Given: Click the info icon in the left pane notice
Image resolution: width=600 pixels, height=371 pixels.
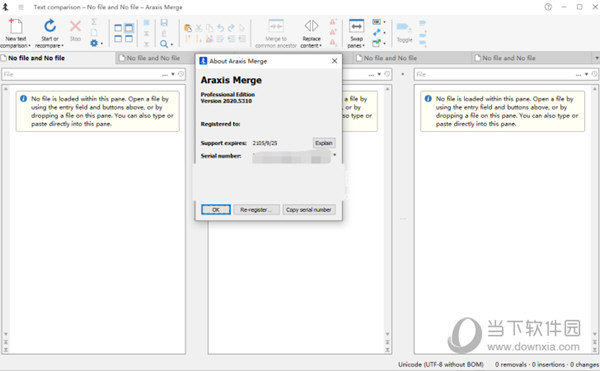Looking at the screenshot, I should (23, 99).
